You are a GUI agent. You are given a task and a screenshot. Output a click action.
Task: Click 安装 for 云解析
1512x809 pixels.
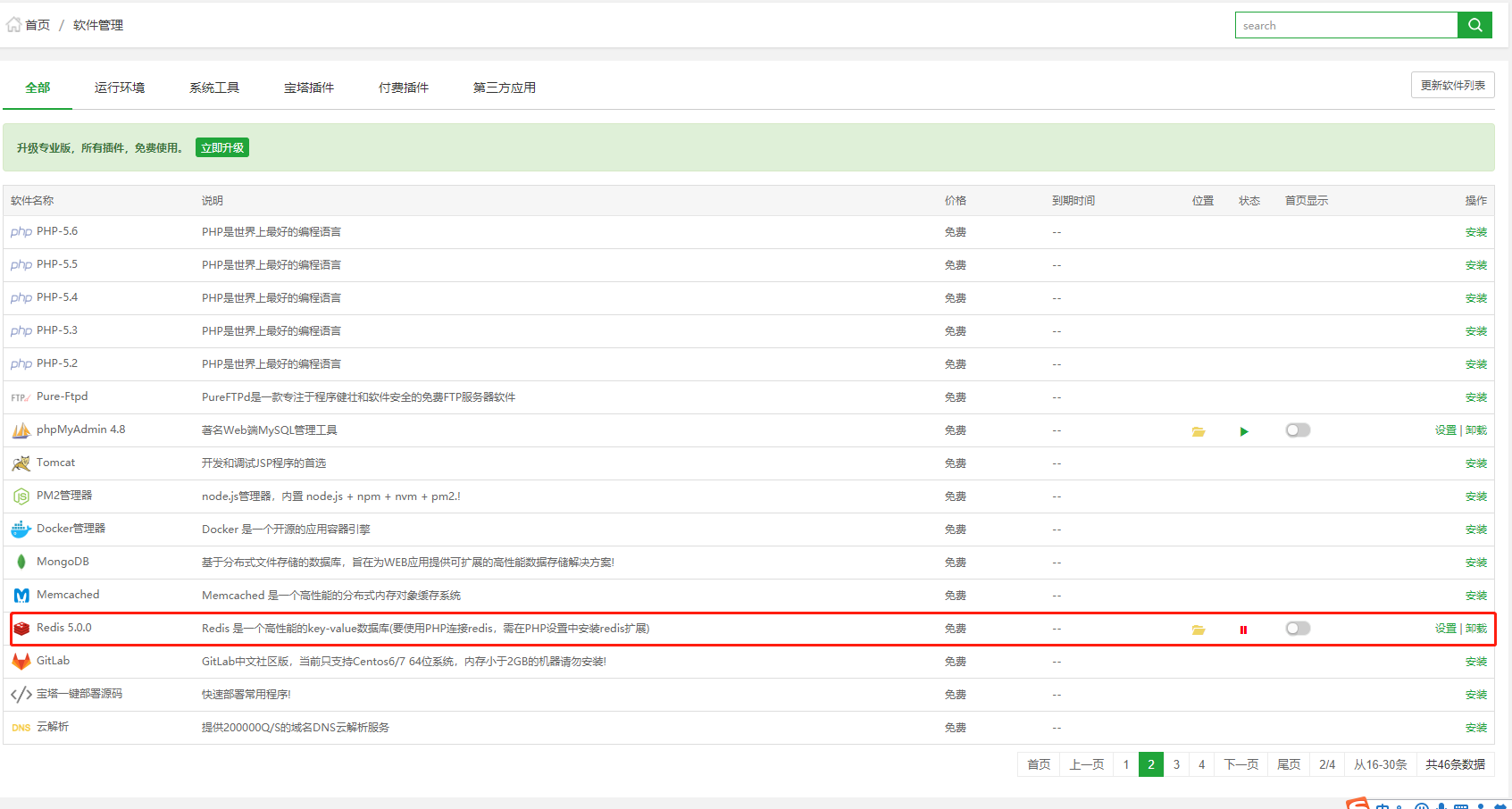pos(1476,728)
